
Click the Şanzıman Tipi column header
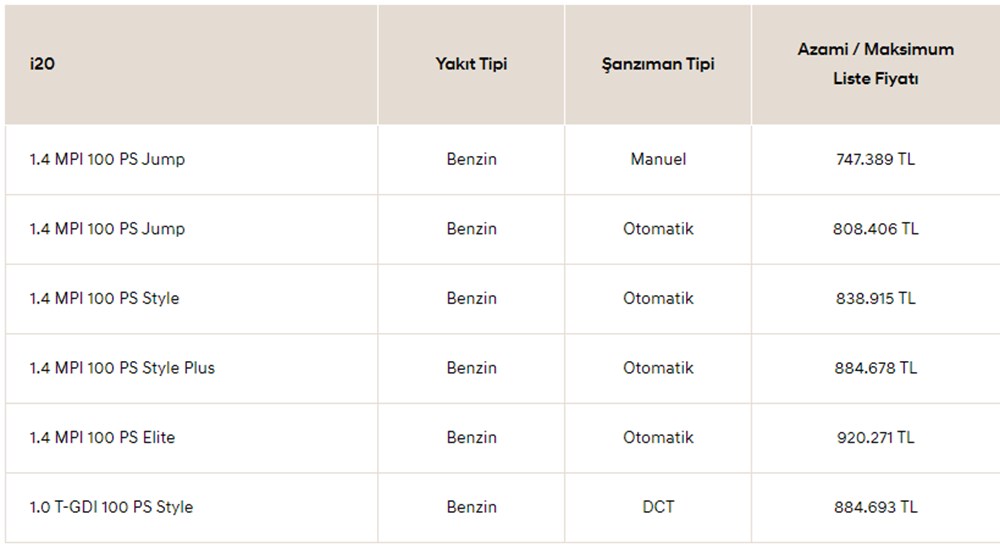(x=658, y=64)
